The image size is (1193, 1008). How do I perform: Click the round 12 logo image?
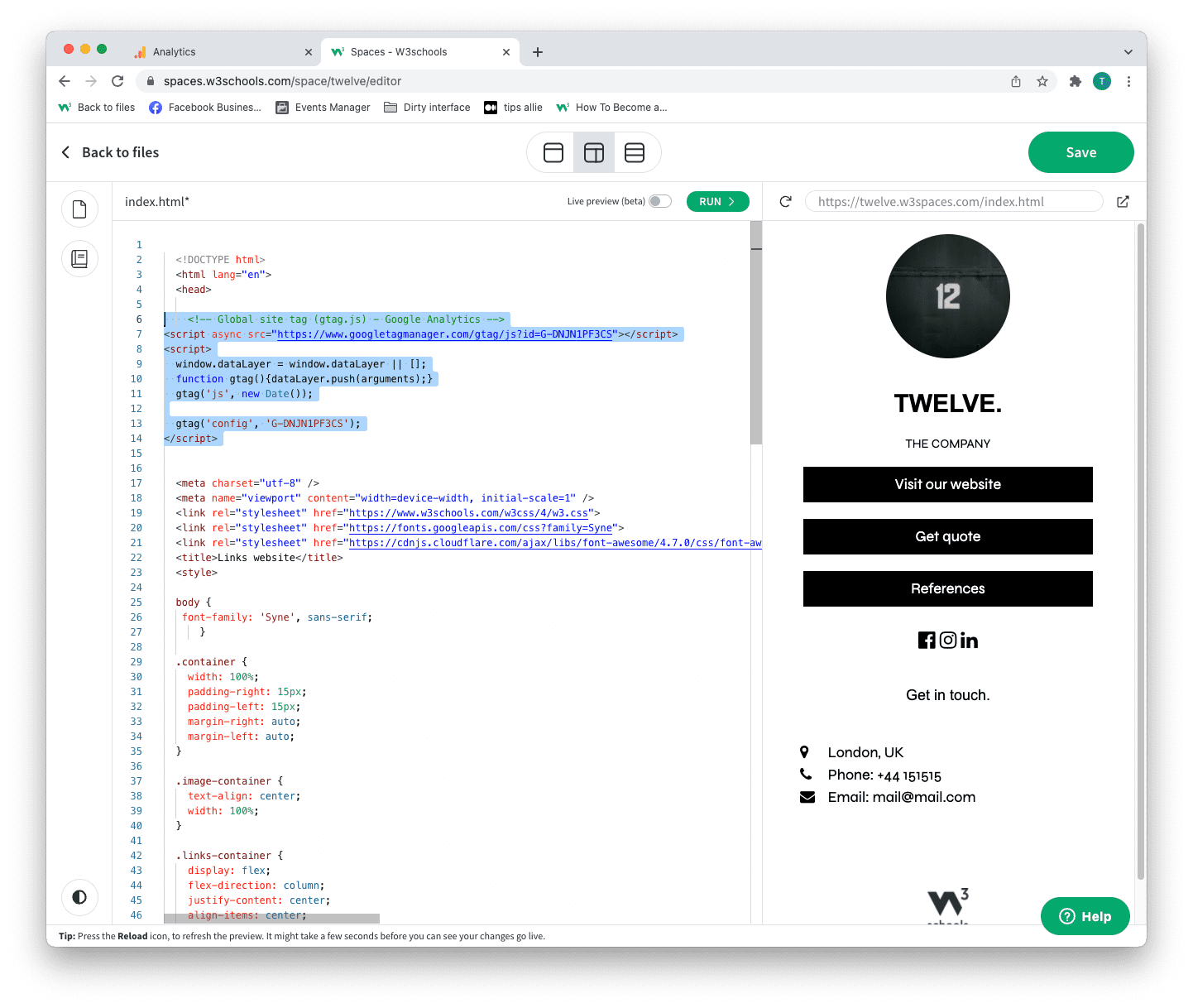[x=948, y=296]
